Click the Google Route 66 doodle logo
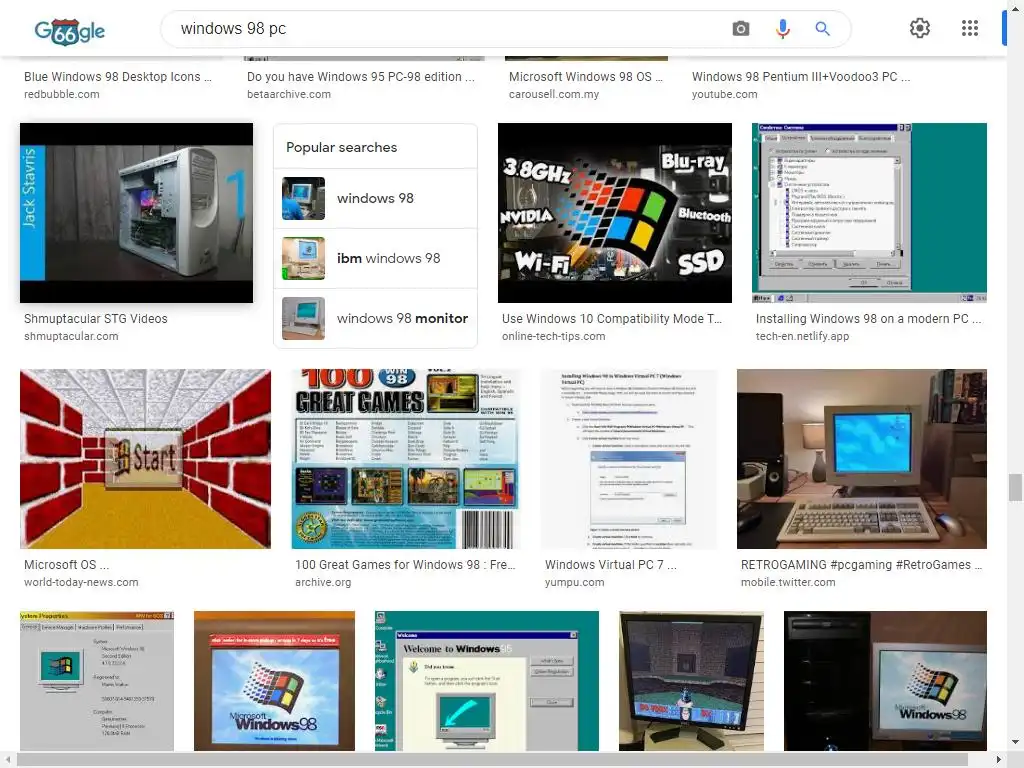This screenshot has height=768, width=1024. [x=70, y=30]
